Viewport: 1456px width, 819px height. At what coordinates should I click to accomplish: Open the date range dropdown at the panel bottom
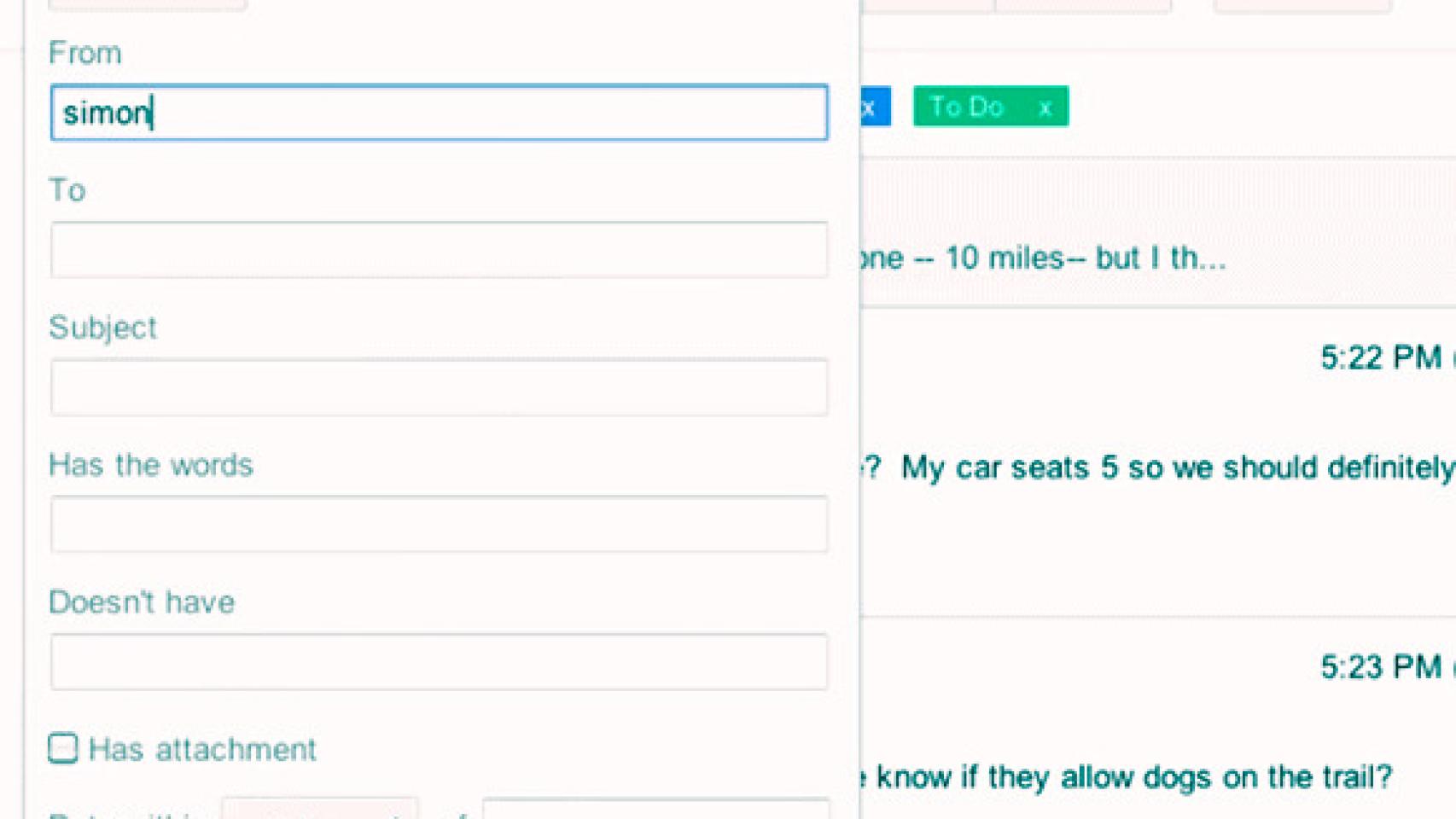(x=319, y=809)
